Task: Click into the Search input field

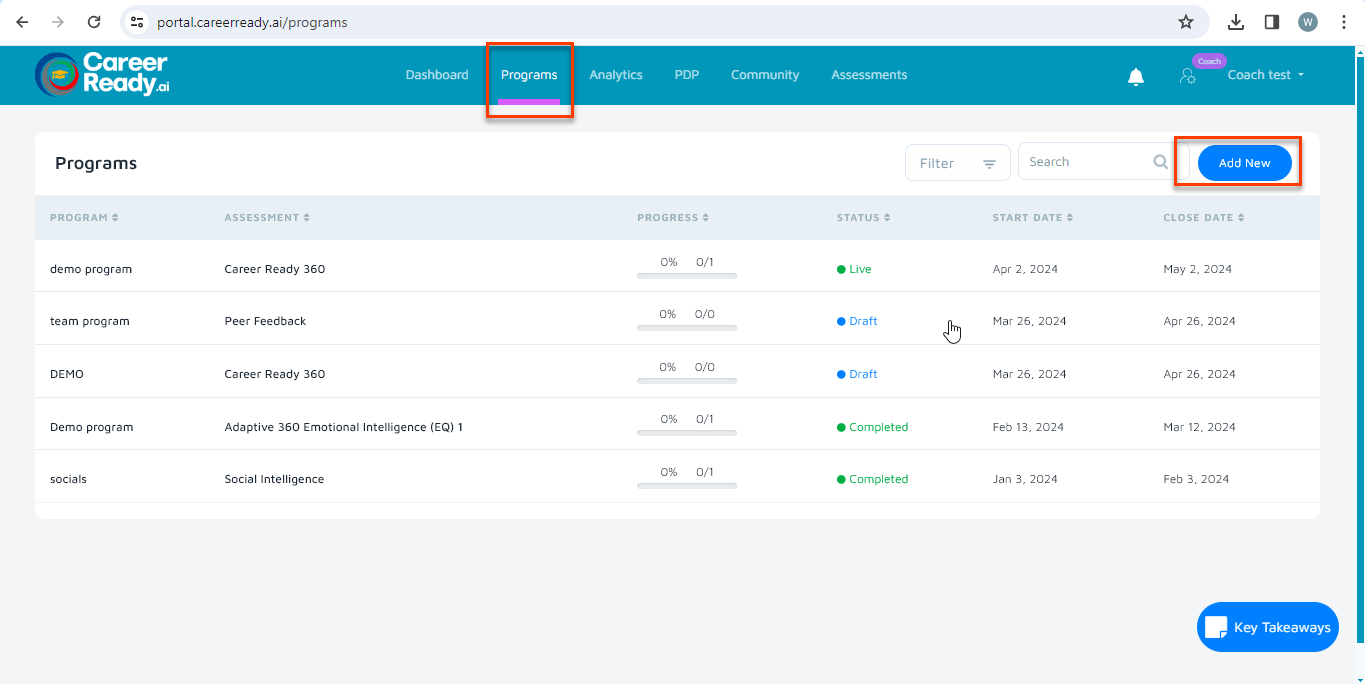Action: (1083, 162)
